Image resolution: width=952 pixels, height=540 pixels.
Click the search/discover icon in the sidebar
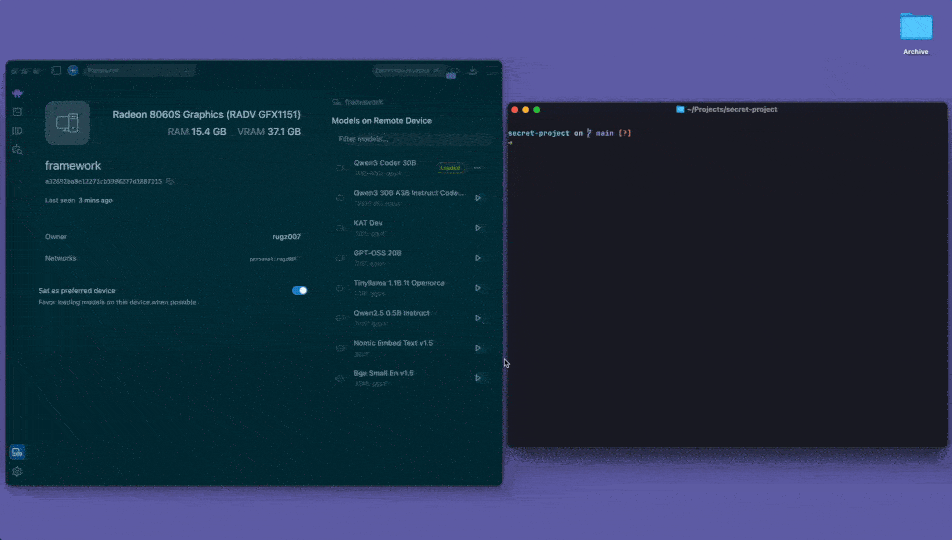(x=17, y=149)
